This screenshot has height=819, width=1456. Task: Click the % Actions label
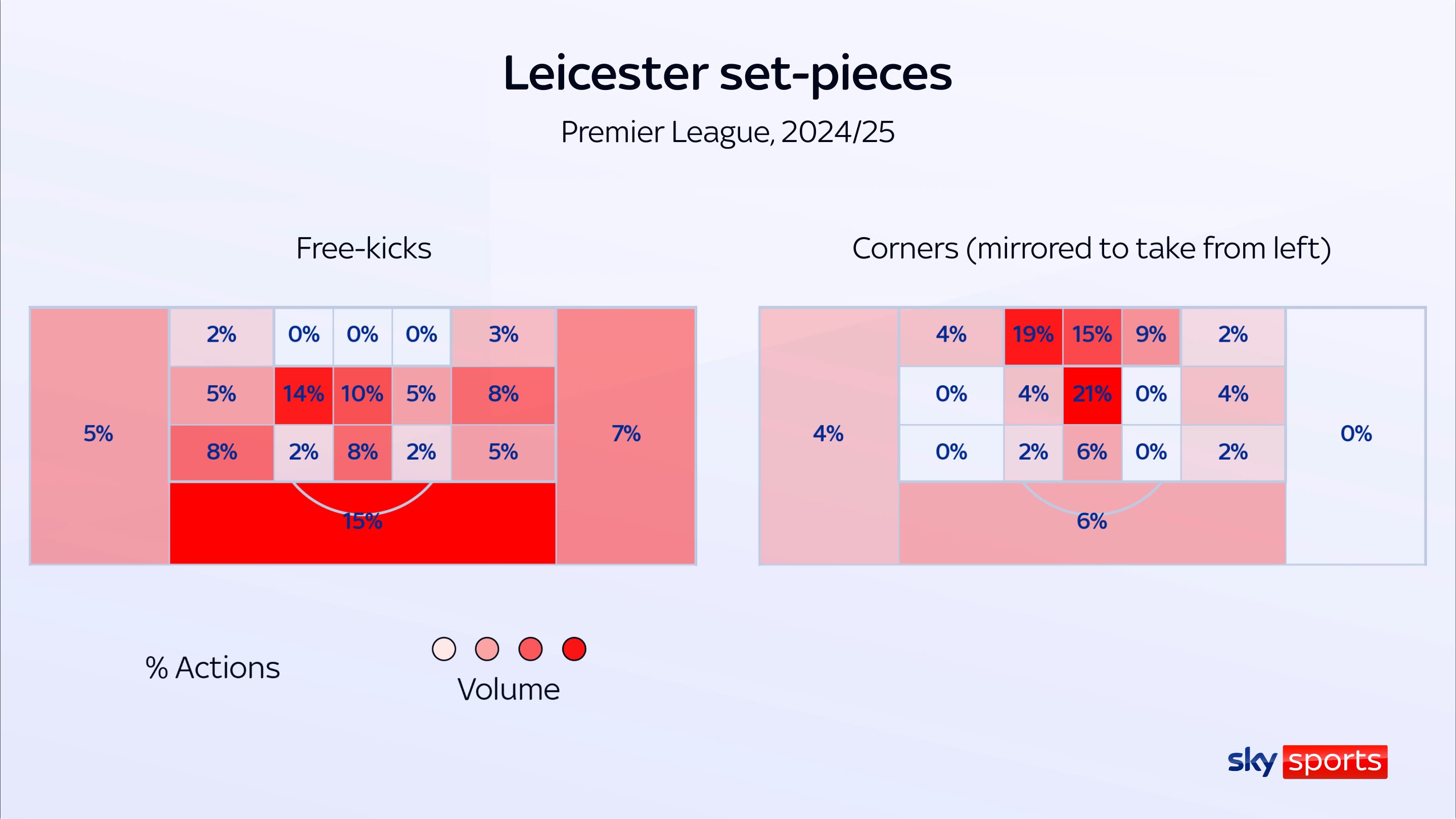click(212, 668)
